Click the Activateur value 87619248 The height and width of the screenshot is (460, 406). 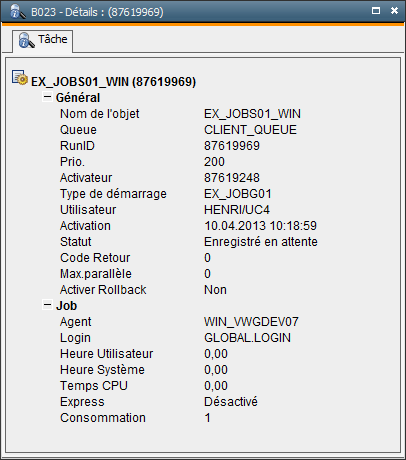pyautogui.click(x=232, y=178)
